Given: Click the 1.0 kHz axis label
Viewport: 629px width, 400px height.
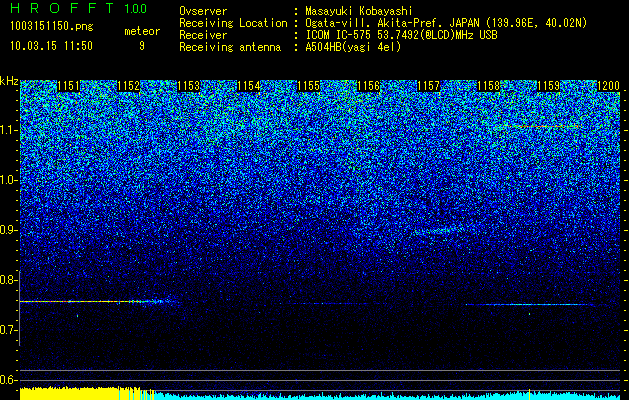Looking at the screenshot, I should (8, 180).
